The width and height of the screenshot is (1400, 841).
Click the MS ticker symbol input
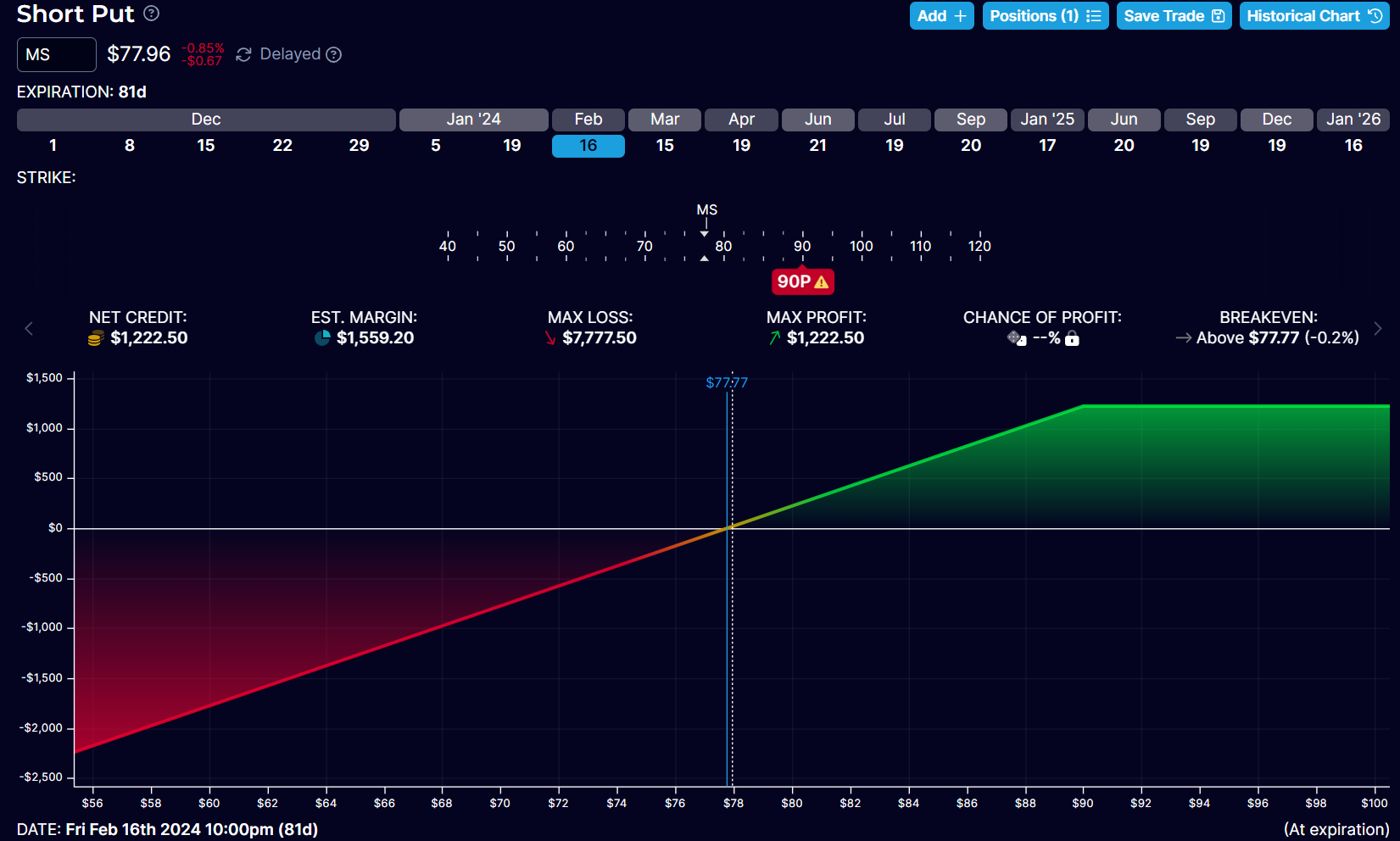click(x=57, y=54)
